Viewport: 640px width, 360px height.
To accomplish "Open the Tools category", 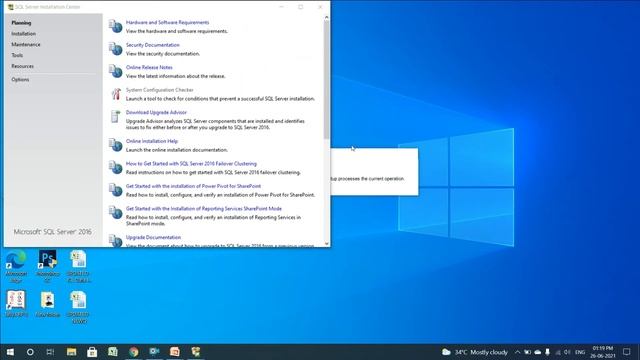I will pos(17,55).
